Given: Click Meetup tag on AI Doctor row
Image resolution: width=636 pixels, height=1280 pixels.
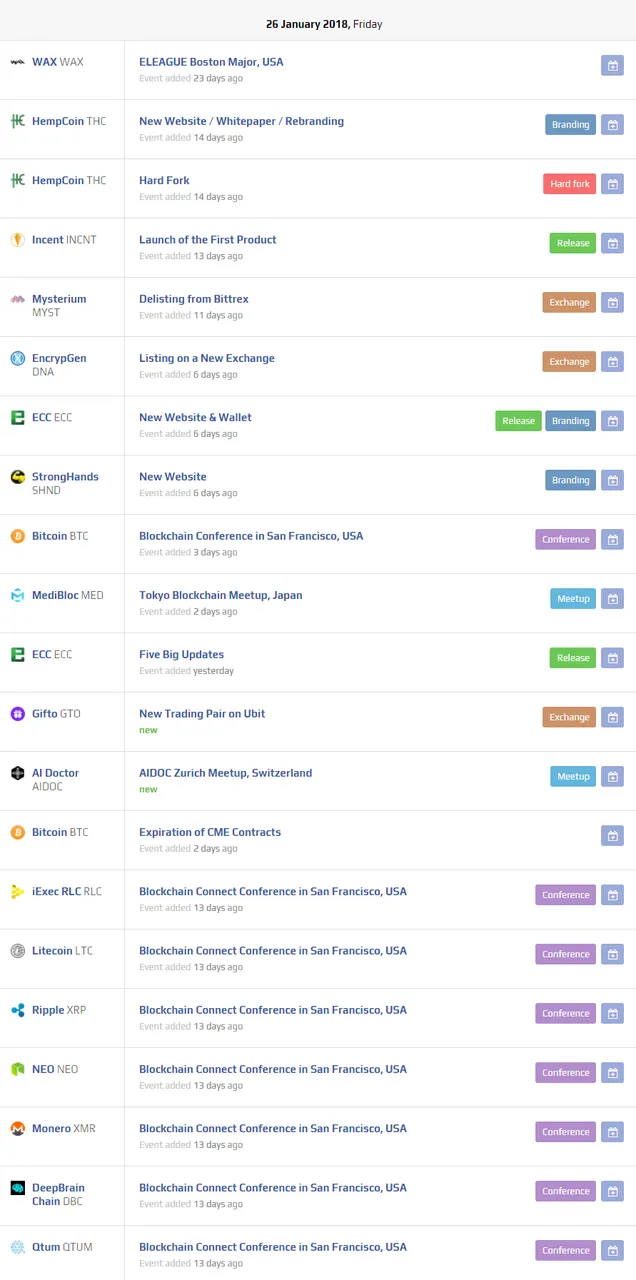Looking at the screenshot, I should pos(573,776).
